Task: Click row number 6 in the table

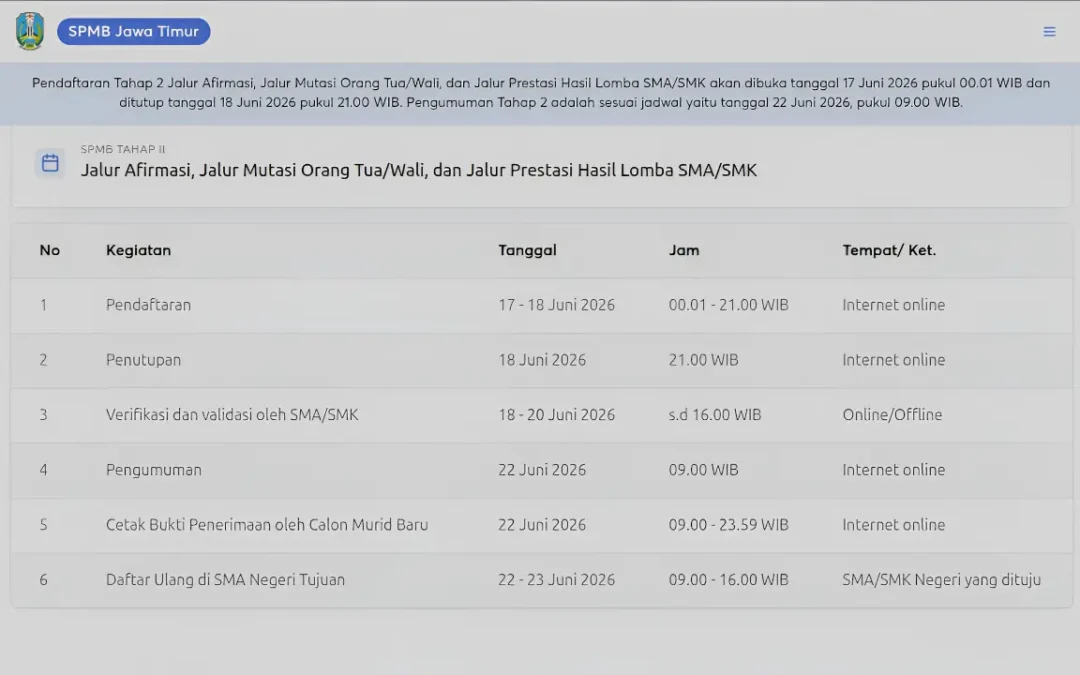Action: (43, 580)
